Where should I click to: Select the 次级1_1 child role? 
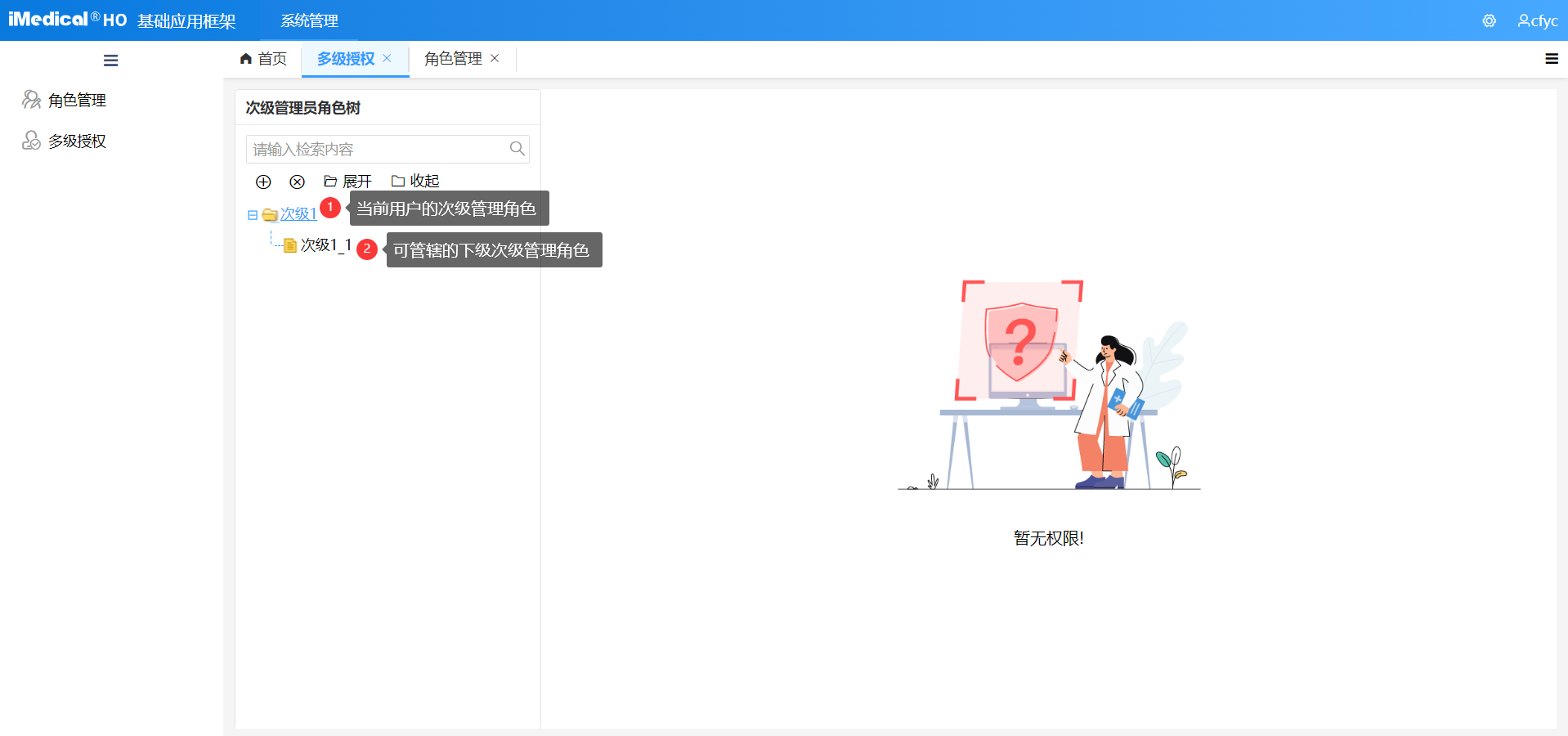(325, 245)
